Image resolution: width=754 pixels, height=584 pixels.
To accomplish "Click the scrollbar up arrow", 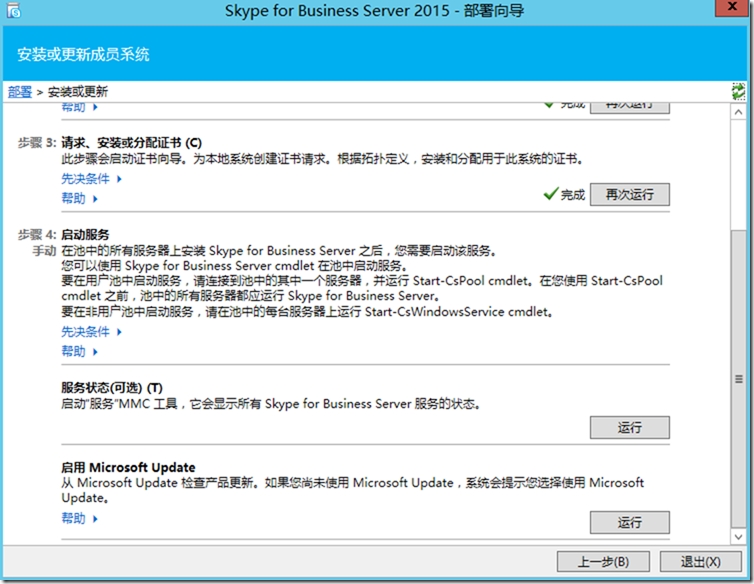I will (x=739, y=112).
